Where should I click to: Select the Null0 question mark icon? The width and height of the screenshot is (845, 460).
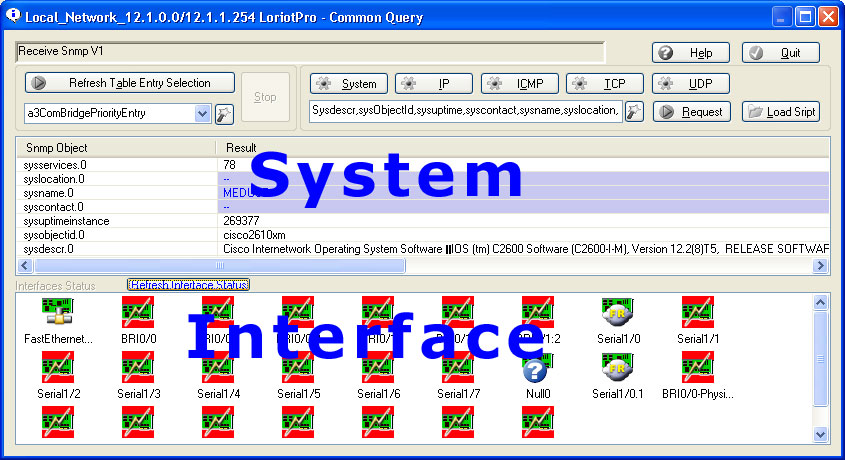click(537, 369)
